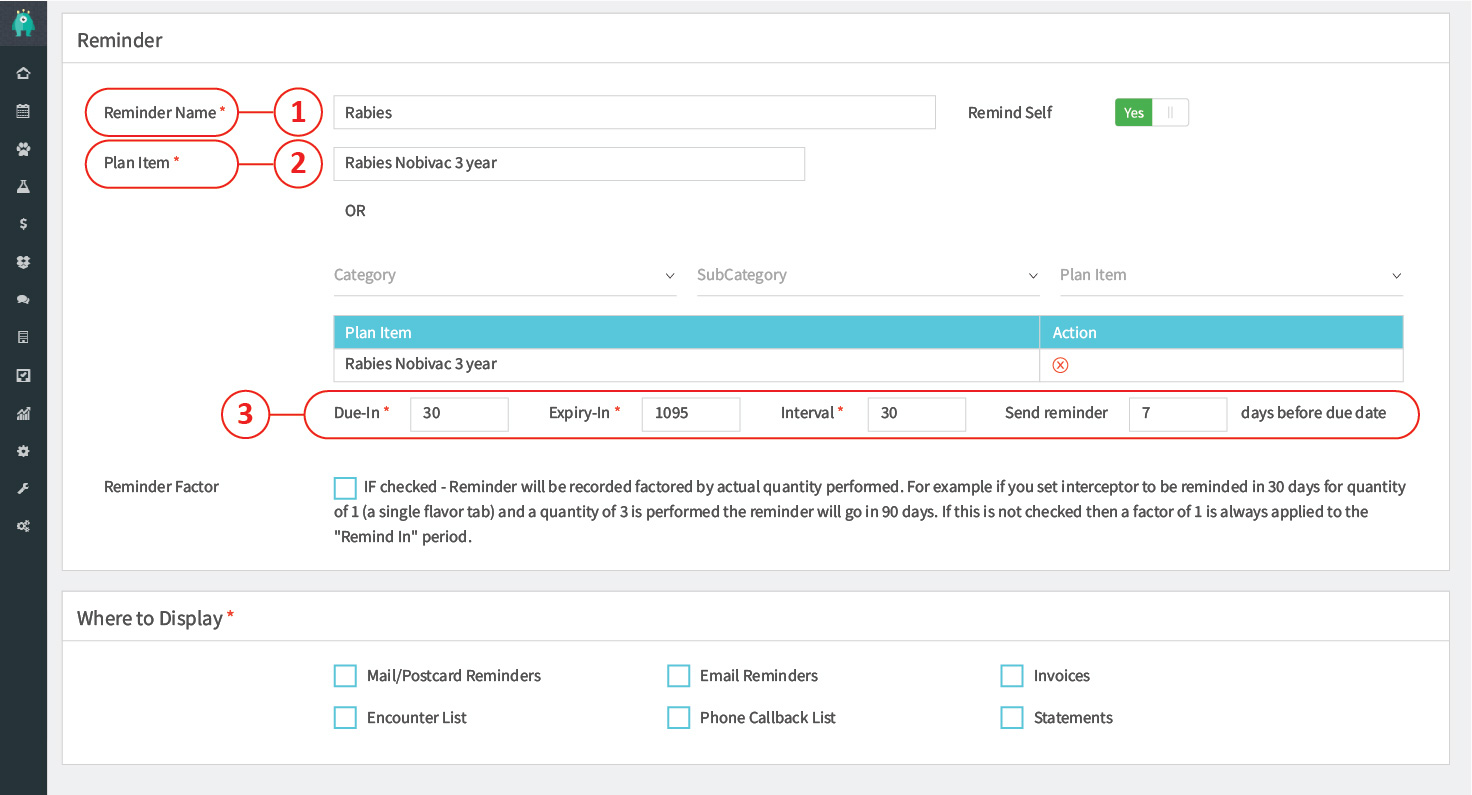Open the wrench tools sidebar icon
The width and height of the screenshot is (1472, 795).
(23, 489)
